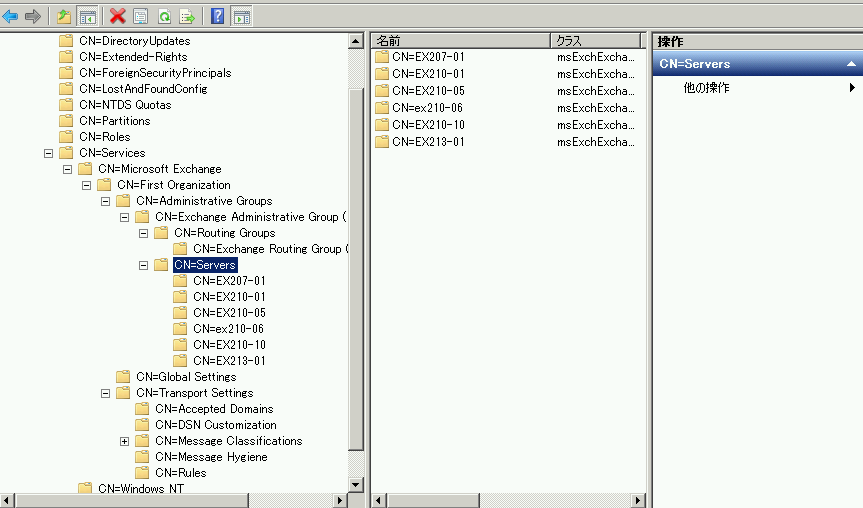Click folder icon beside CN=Servers tree node
Viewport: 863px width, 508px height.
pos(161,265)
